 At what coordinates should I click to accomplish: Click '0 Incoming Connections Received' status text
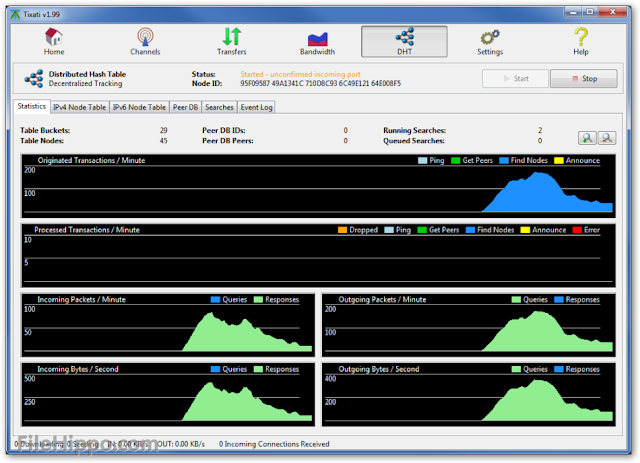[x=274, y=444]
